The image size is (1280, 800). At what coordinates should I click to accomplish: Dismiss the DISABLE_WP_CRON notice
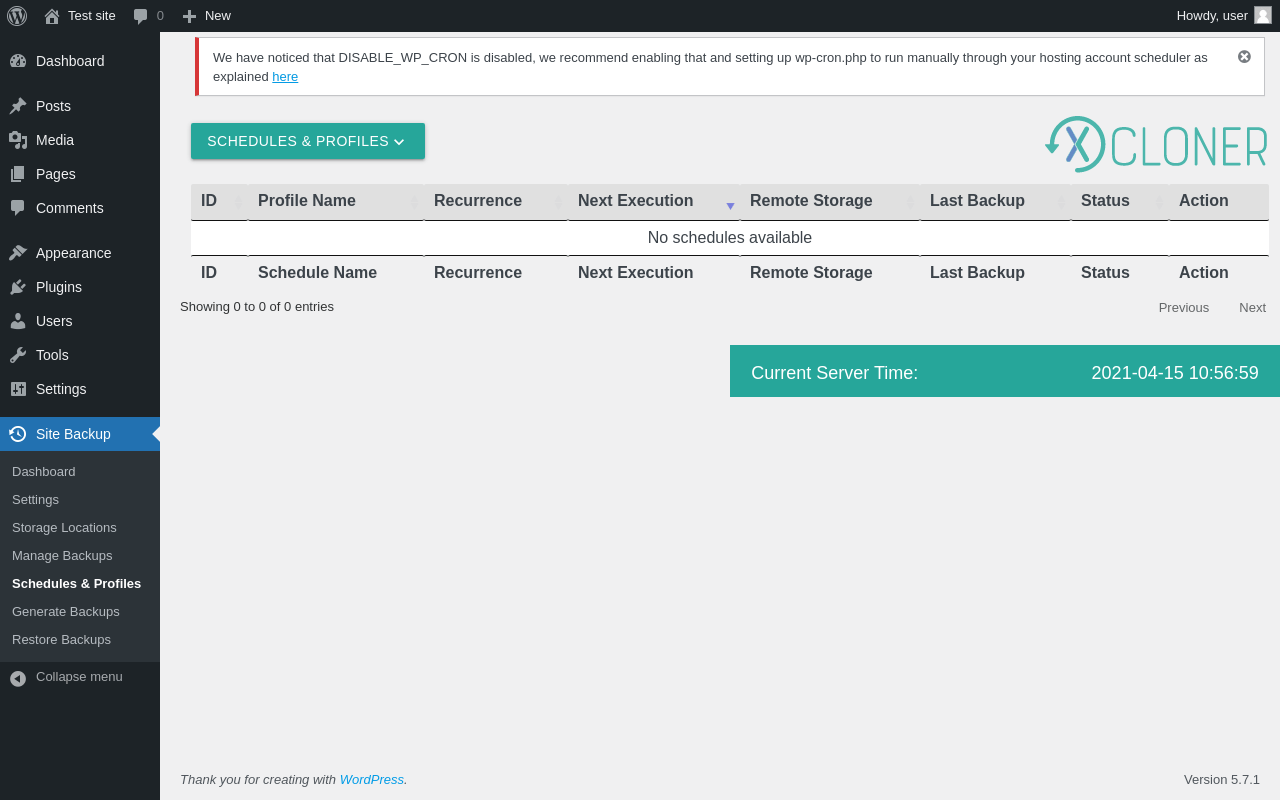point(1244,57)
